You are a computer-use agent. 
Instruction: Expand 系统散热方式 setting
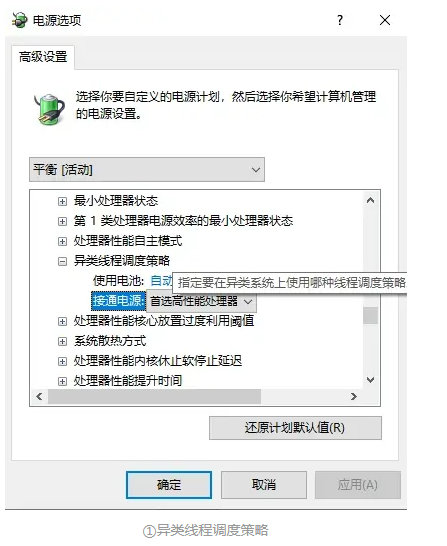point(62,341)
